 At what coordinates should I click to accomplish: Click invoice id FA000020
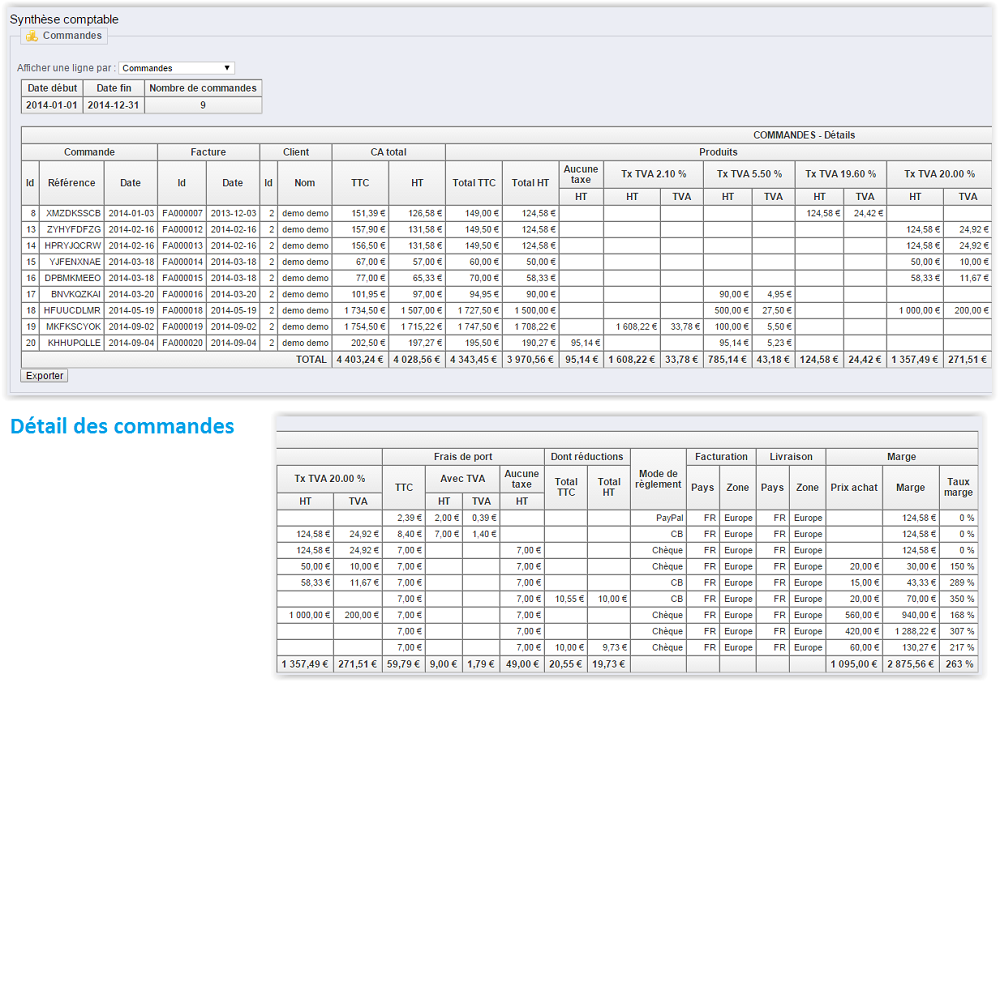pyautogui.click(x=182, y=342)
